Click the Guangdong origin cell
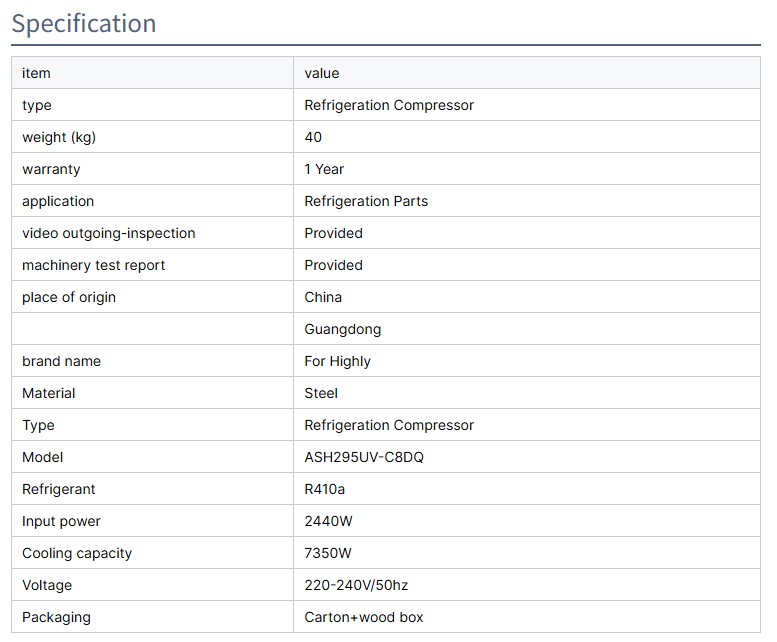The image size is (777, 642). 342,329
